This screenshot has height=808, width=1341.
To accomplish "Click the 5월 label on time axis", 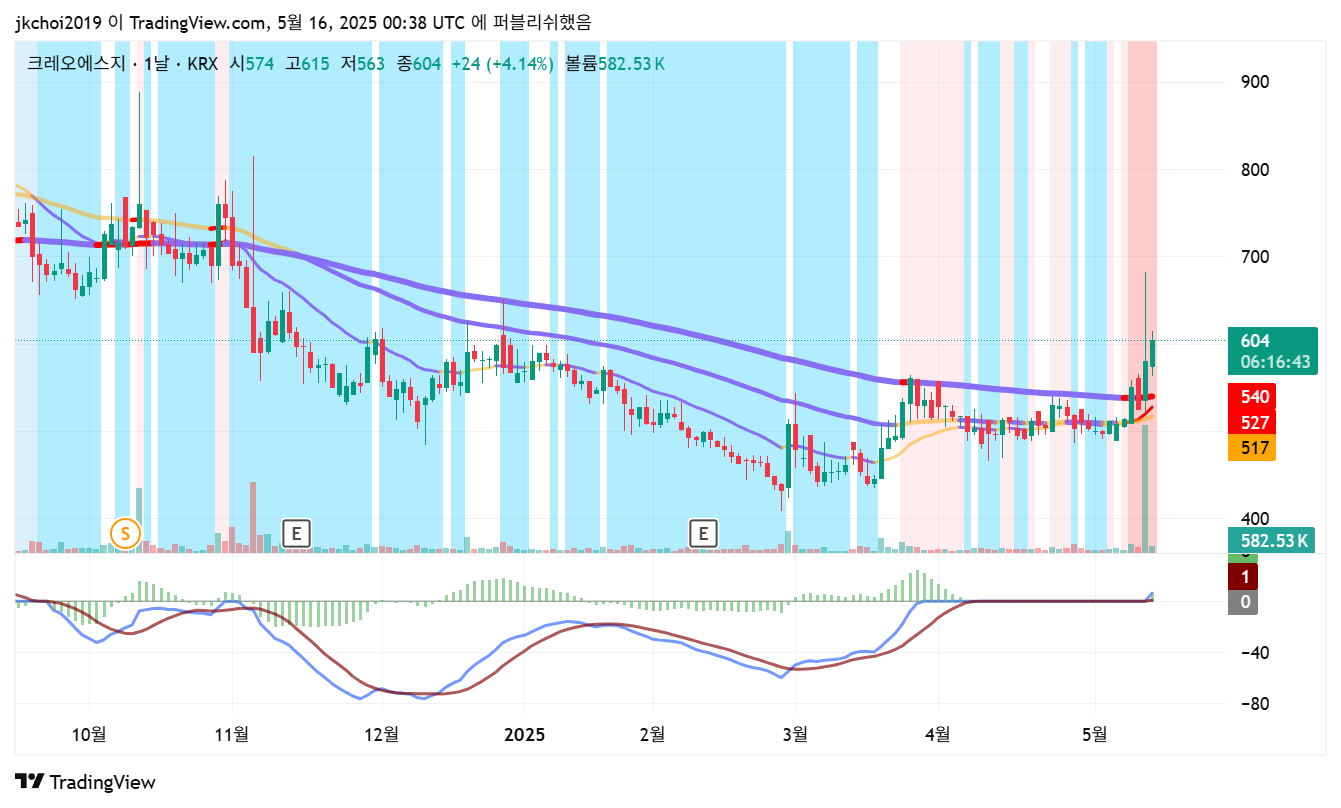I will click(x=1096, y=734).
